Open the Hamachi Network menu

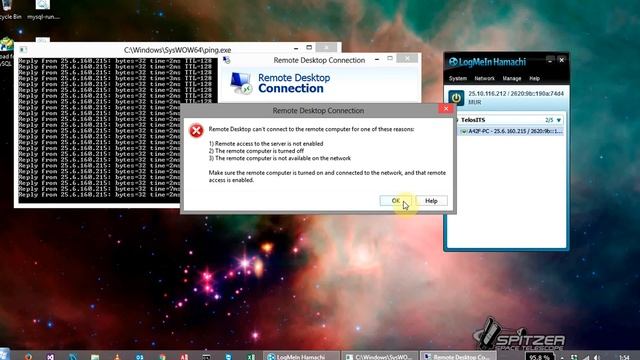pos(484,78)
